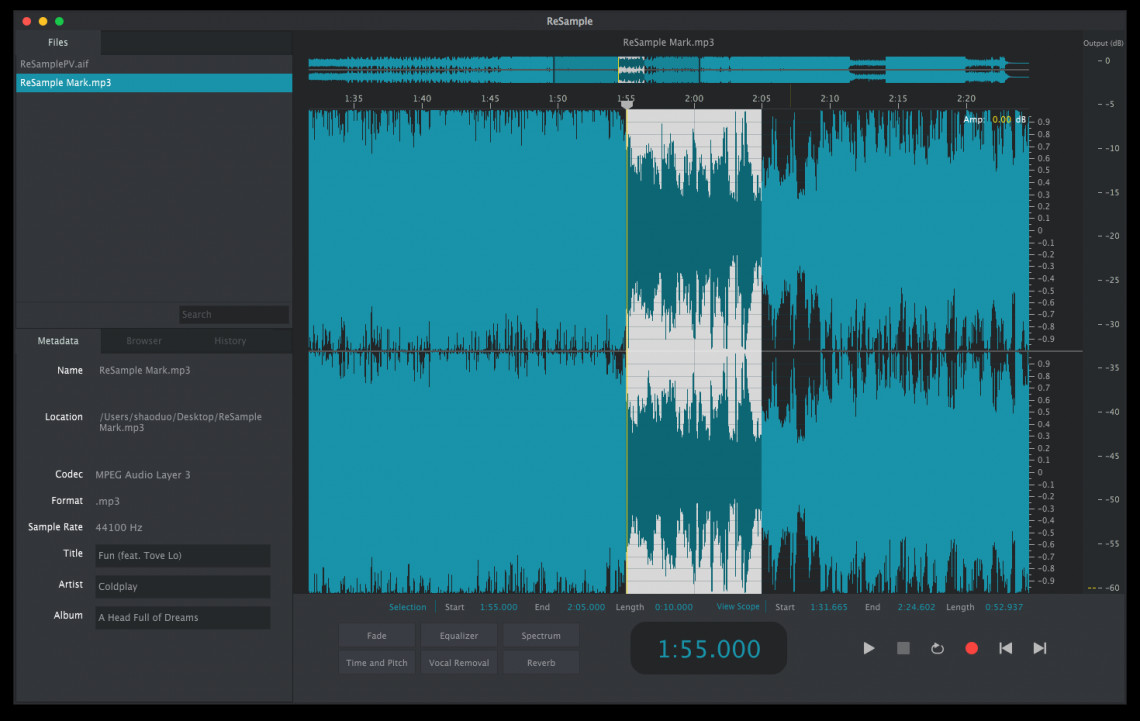Click the file Search field
The width and height of the screenshot is (1140, 721).
tap(234, 315)
